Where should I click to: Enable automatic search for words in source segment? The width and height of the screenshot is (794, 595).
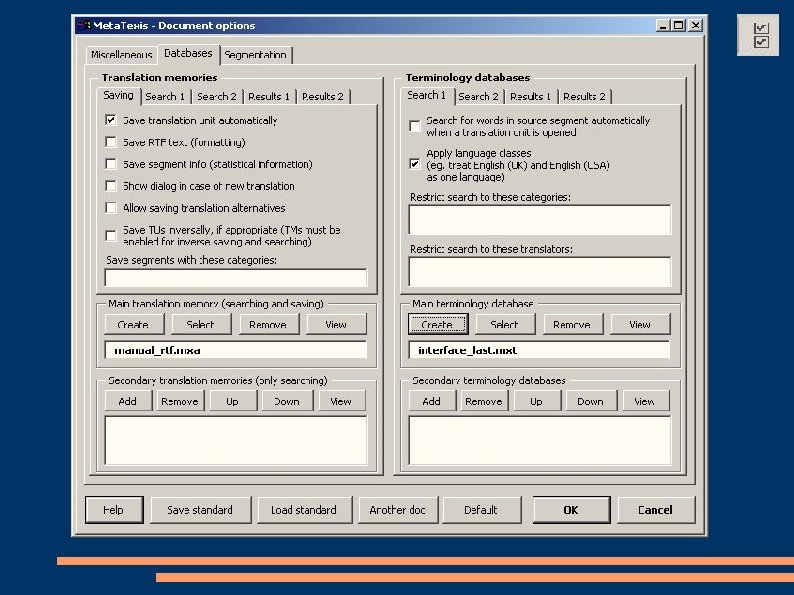[x=414, y=126]
